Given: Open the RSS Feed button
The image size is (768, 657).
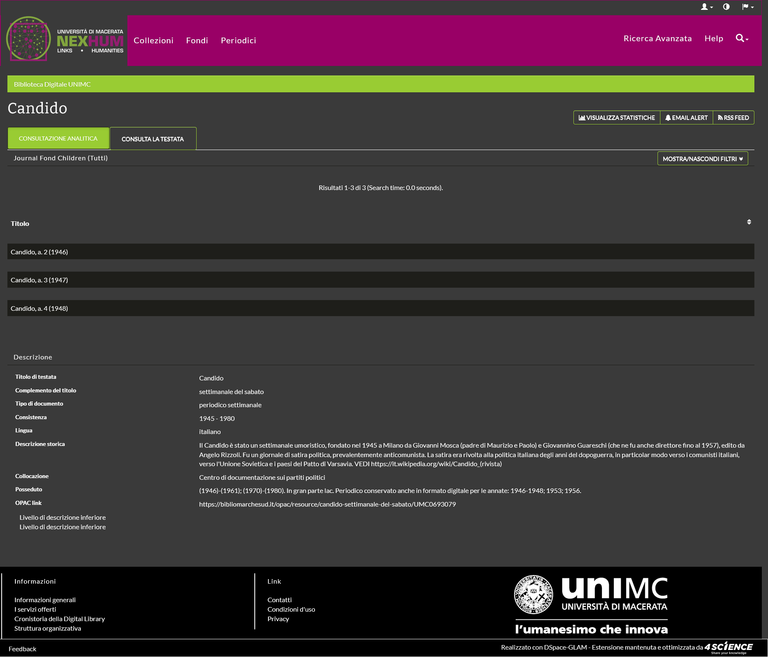Looking at the screenshot, I should 733,118.
